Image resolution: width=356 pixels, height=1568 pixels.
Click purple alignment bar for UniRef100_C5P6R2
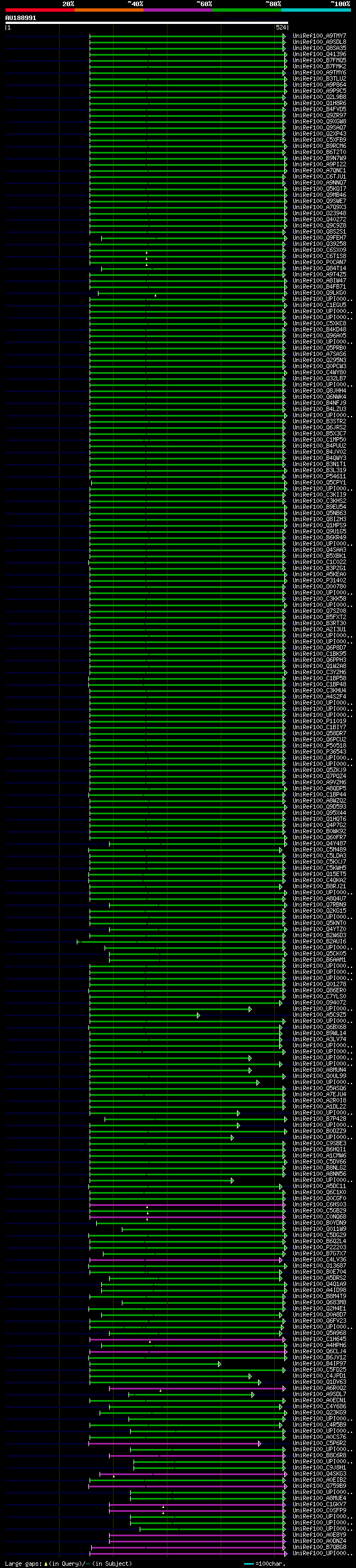point(174,1443)
